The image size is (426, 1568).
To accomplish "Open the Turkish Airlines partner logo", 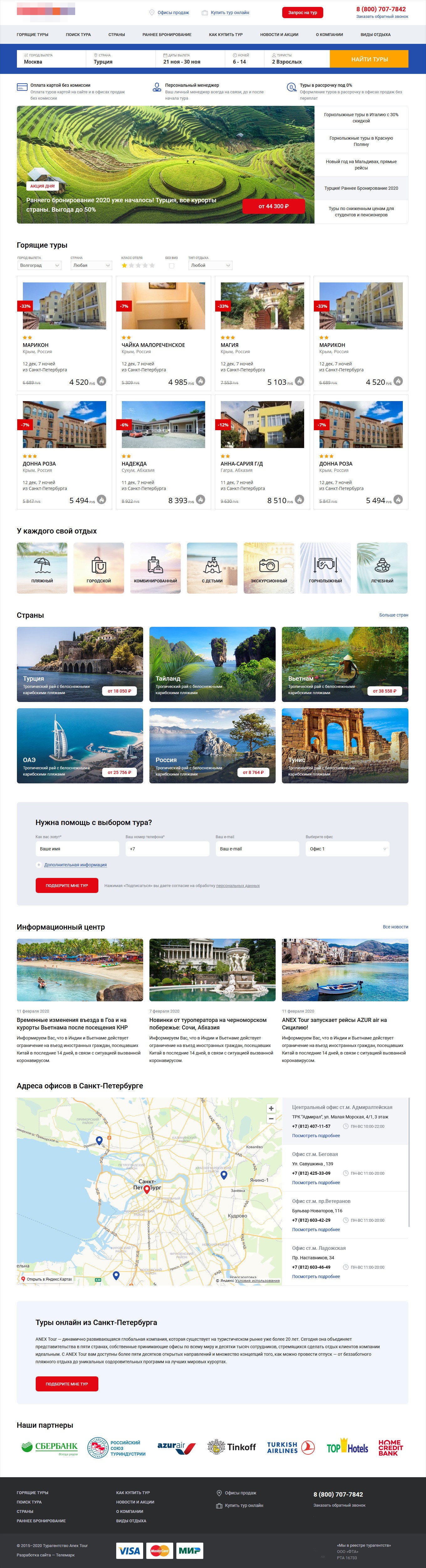I will pyautogui.click(x=291, y=1447).
